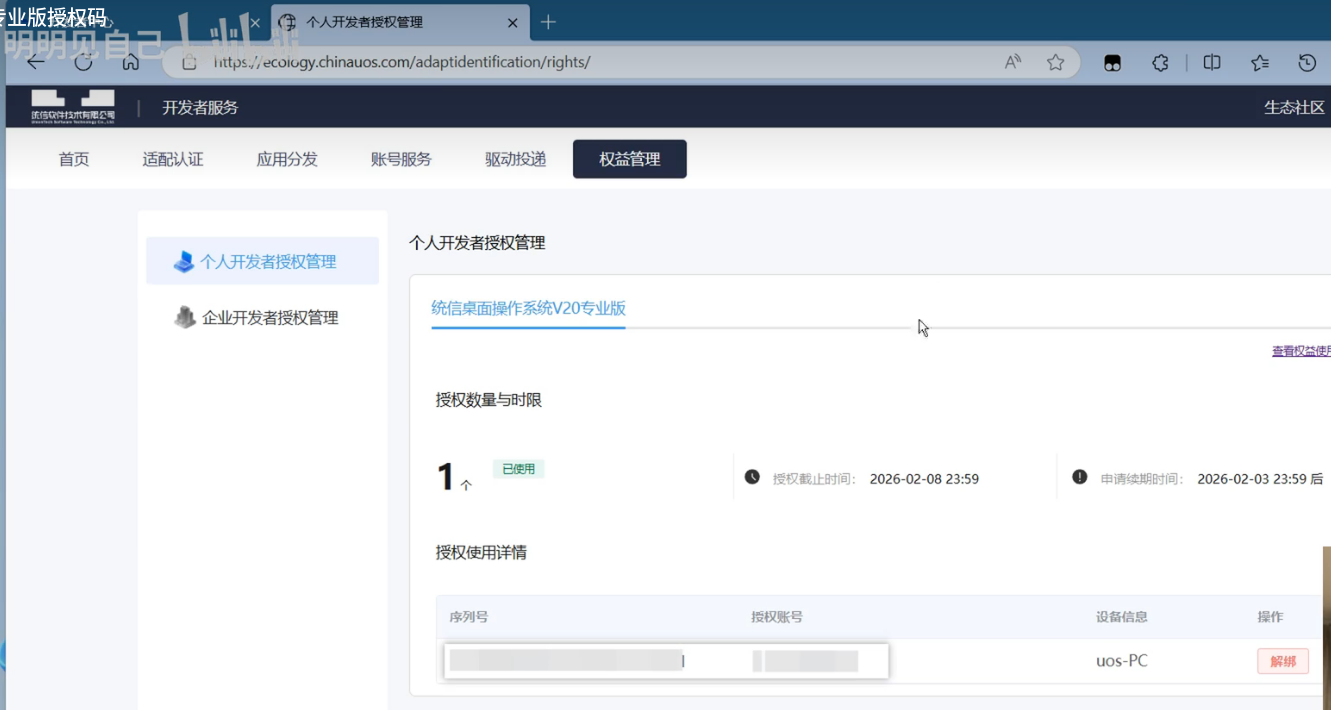1331x710 pixels.
Task: Open the 账号服务 navigation item
Action: click(x=401, y=159)
